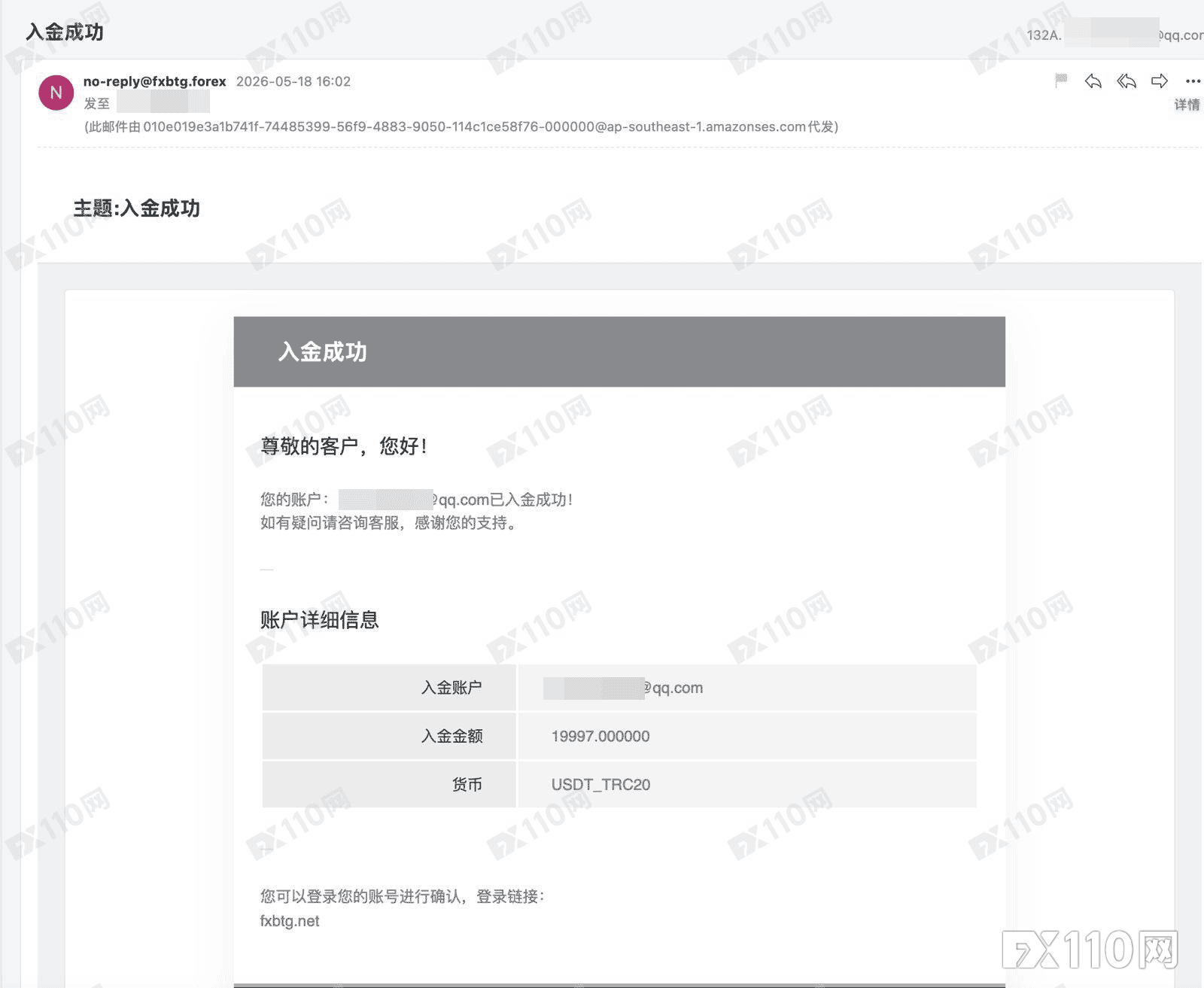Screen dimensions: 1204x988
Task: Click sender address no-reply@fxbtg.forex
Action: pos(154,81)
